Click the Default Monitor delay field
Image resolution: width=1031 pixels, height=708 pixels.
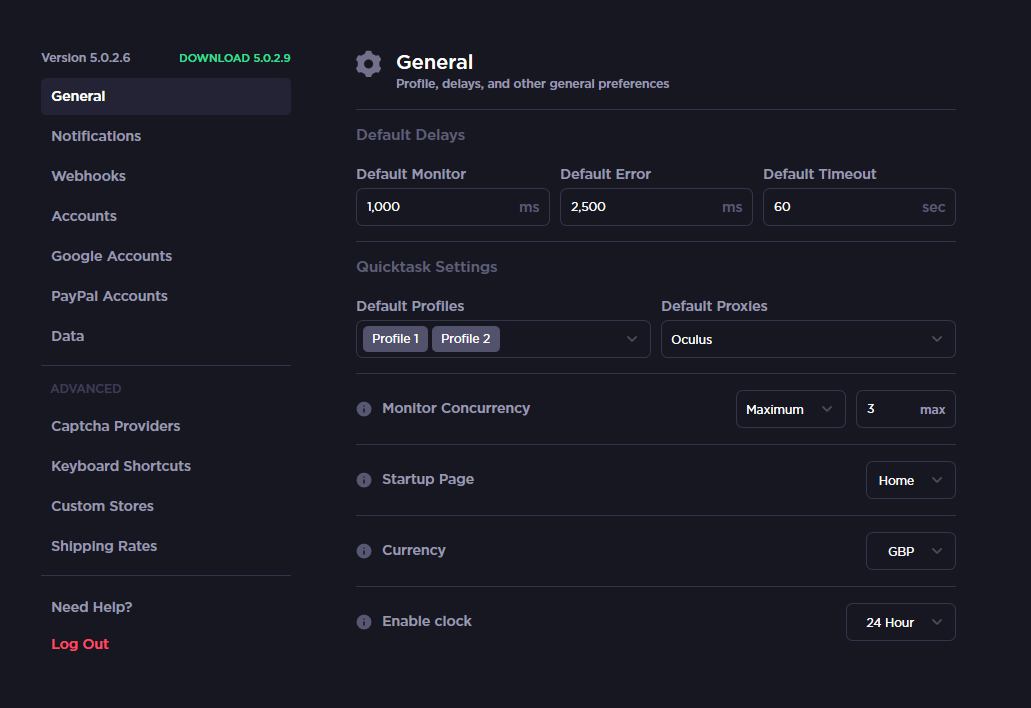point(452,207)
